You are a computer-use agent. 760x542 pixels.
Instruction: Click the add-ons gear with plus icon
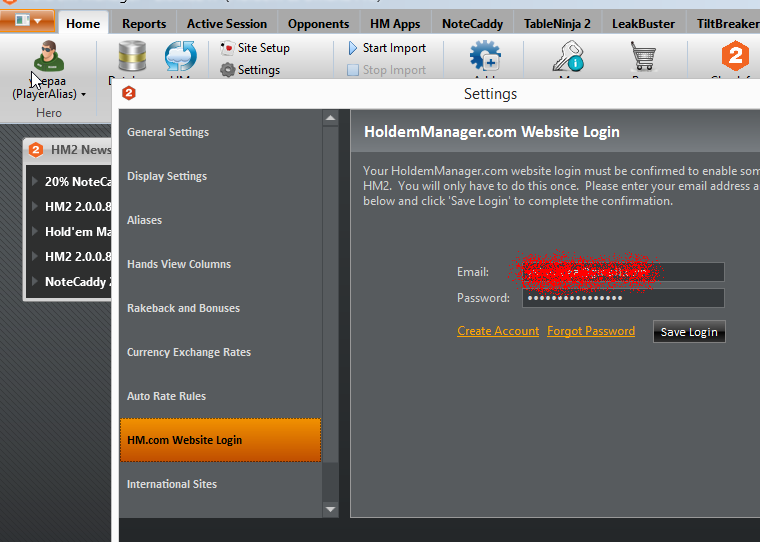(485, 56)
